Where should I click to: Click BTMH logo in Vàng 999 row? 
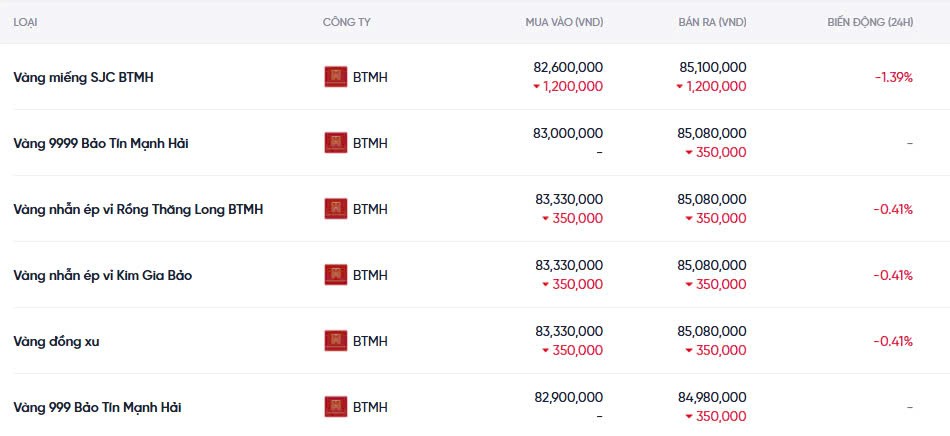click(x=336, y=407)
